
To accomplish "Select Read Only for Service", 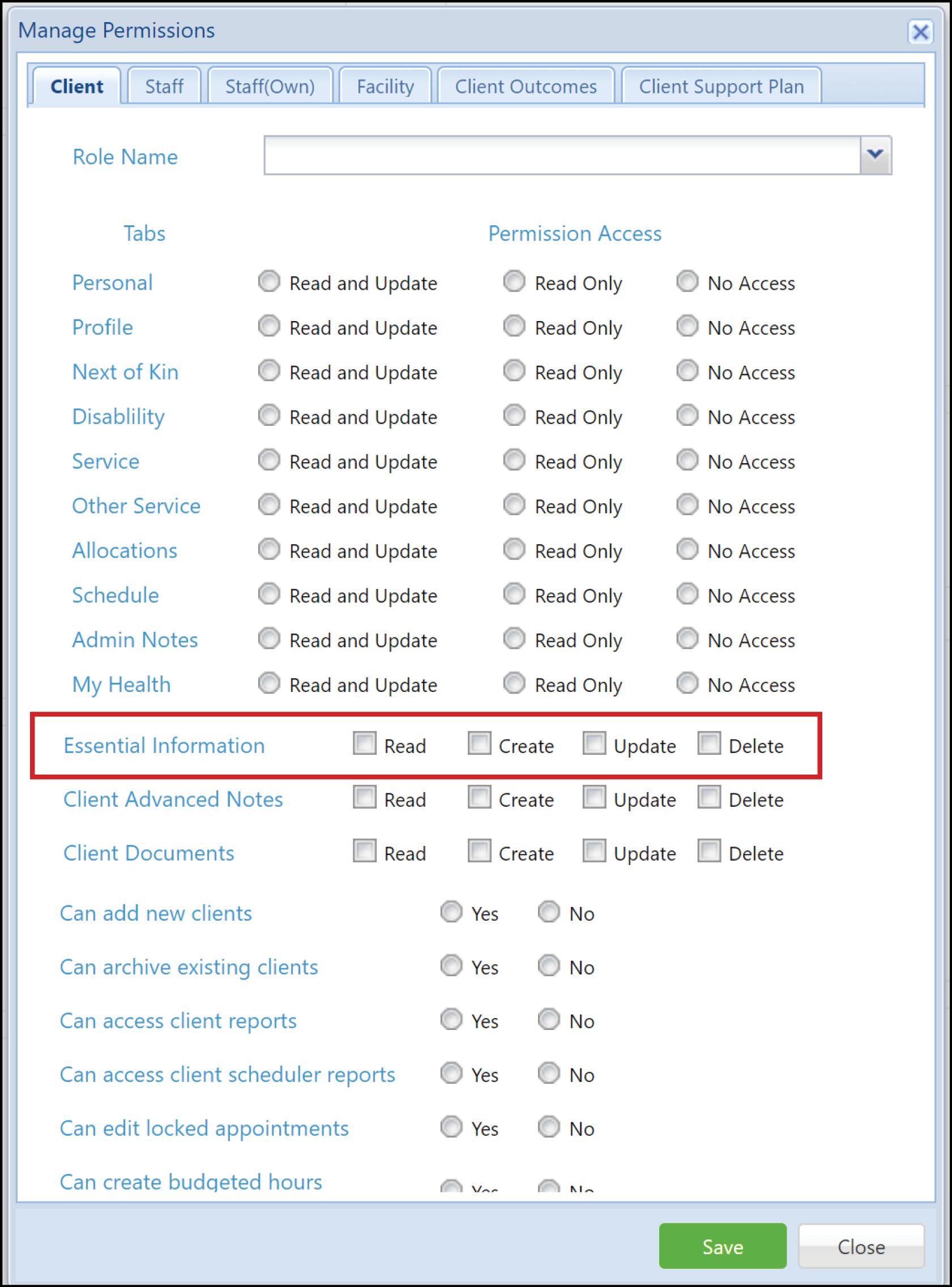I will 514,460.
